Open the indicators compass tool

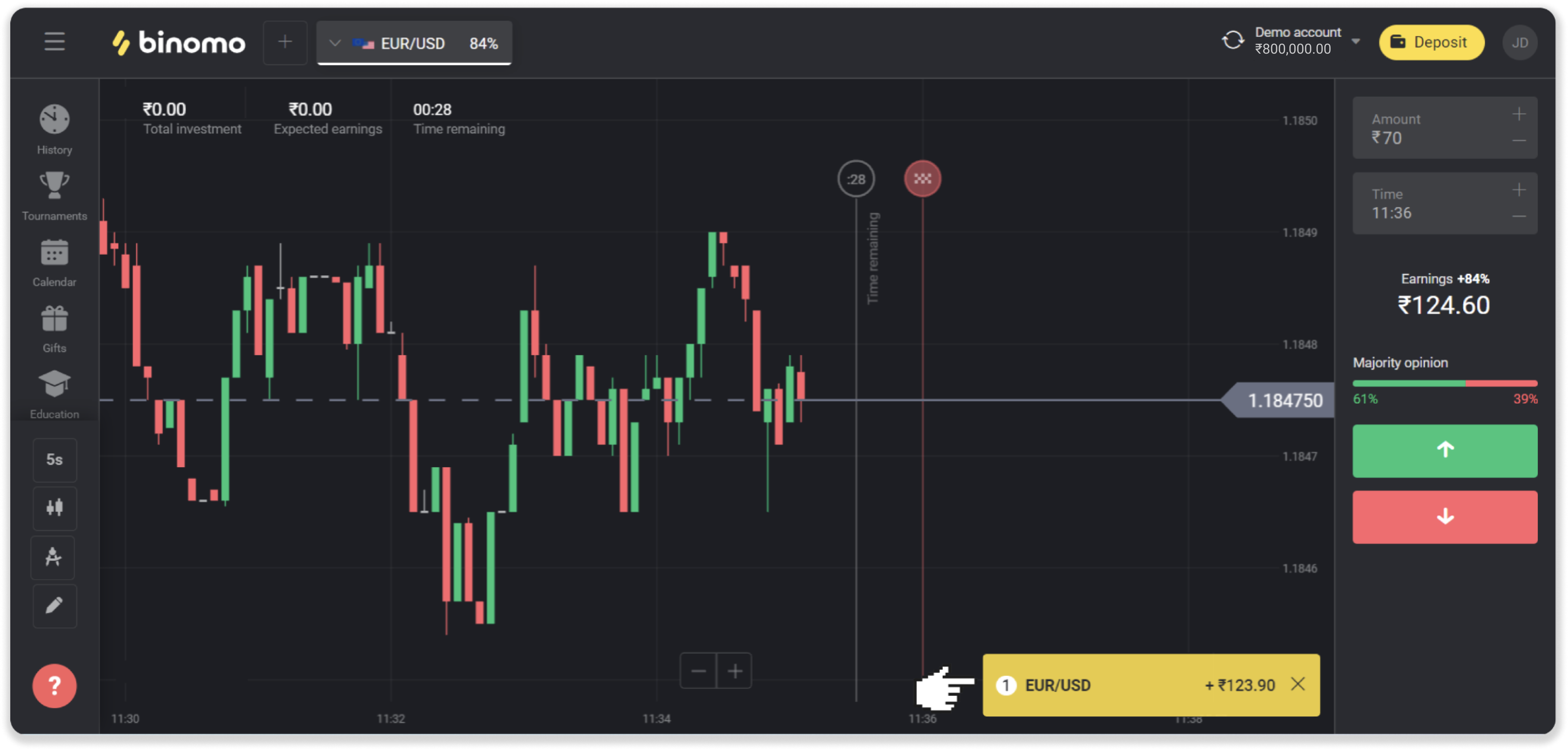[54, 557]
